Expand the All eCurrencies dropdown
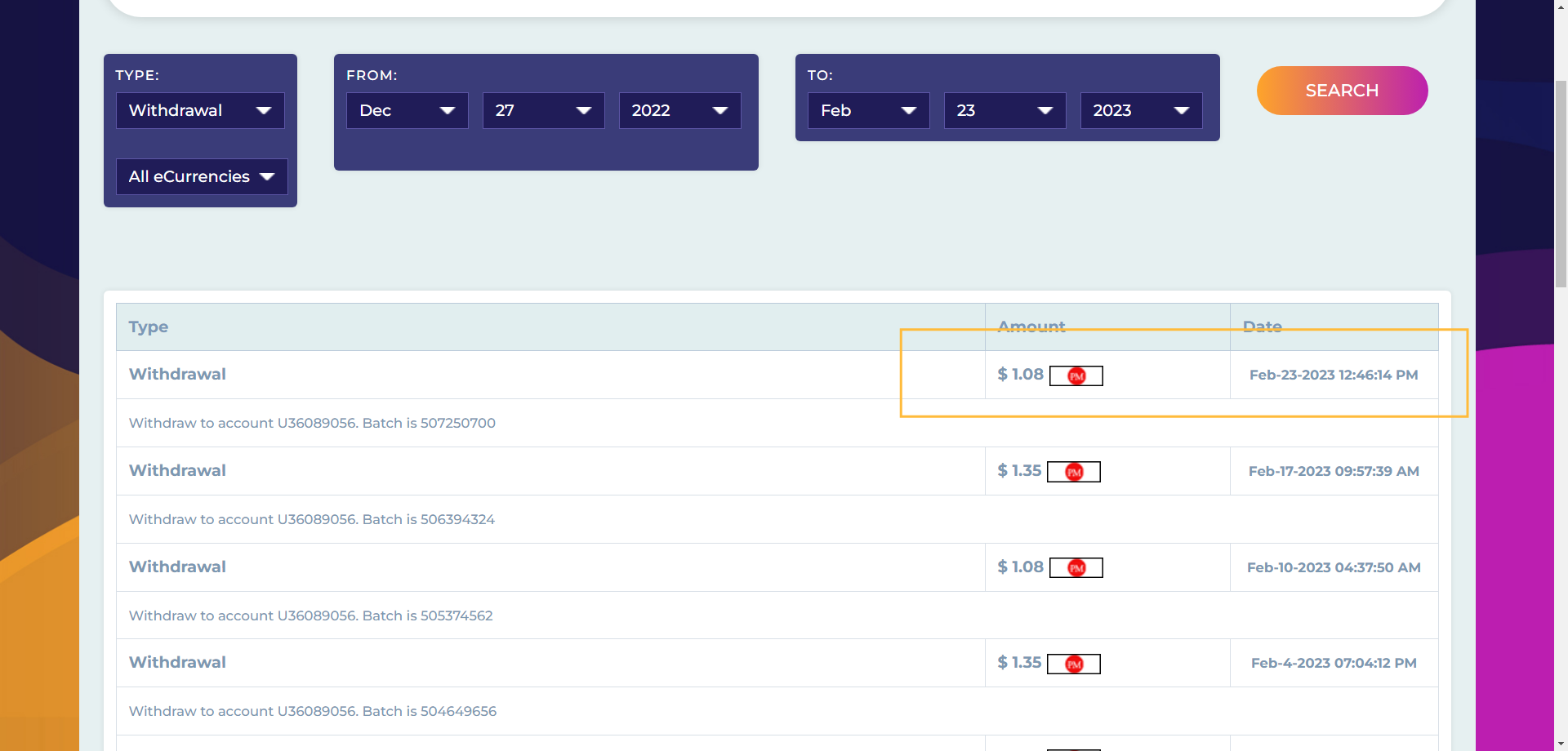Viewport: 1568px width, 751px height. point(202,176)
